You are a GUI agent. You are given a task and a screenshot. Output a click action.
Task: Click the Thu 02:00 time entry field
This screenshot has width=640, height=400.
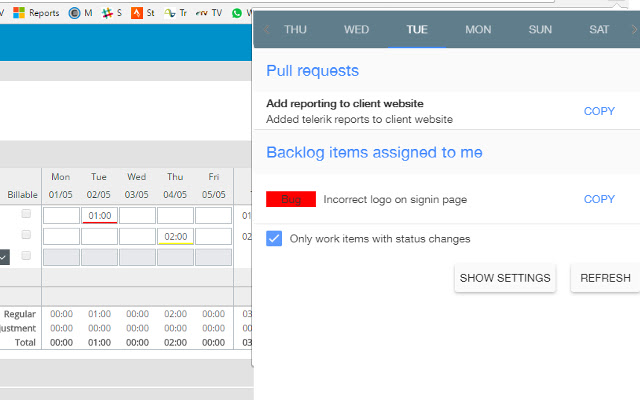[176, 237]
